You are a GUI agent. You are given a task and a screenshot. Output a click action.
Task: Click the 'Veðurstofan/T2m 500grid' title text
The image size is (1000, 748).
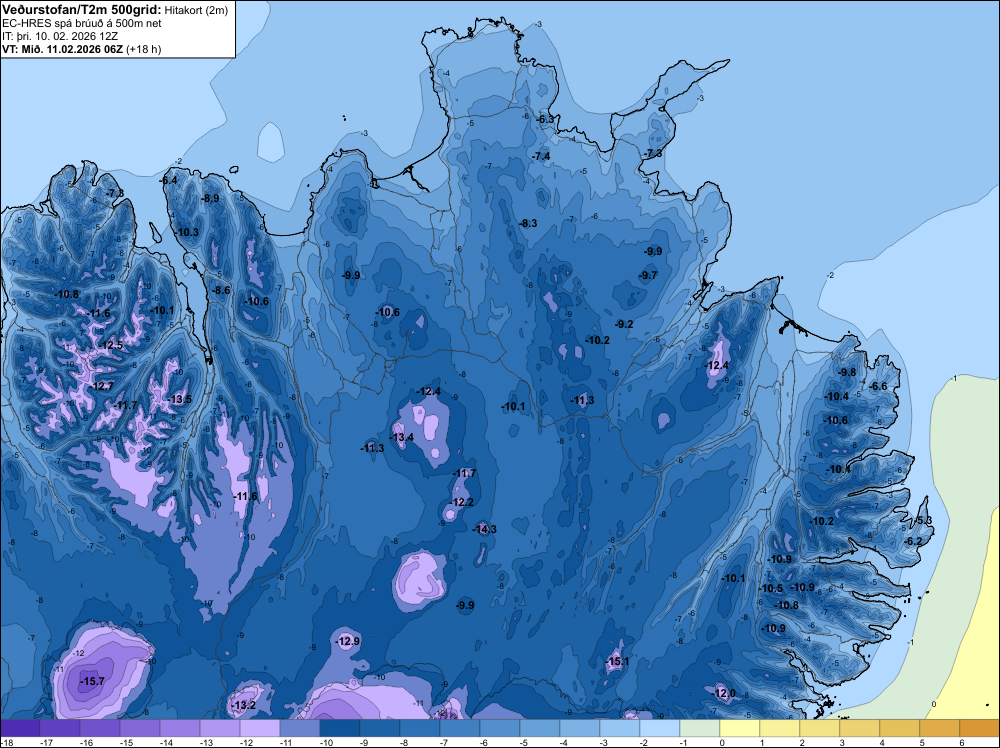[x=82, y=10]
